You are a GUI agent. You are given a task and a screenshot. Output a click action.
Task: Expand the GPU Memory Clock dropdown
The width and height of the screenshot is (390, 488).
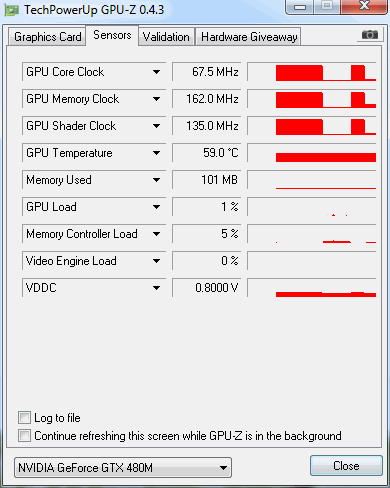(x=156, y=99)
